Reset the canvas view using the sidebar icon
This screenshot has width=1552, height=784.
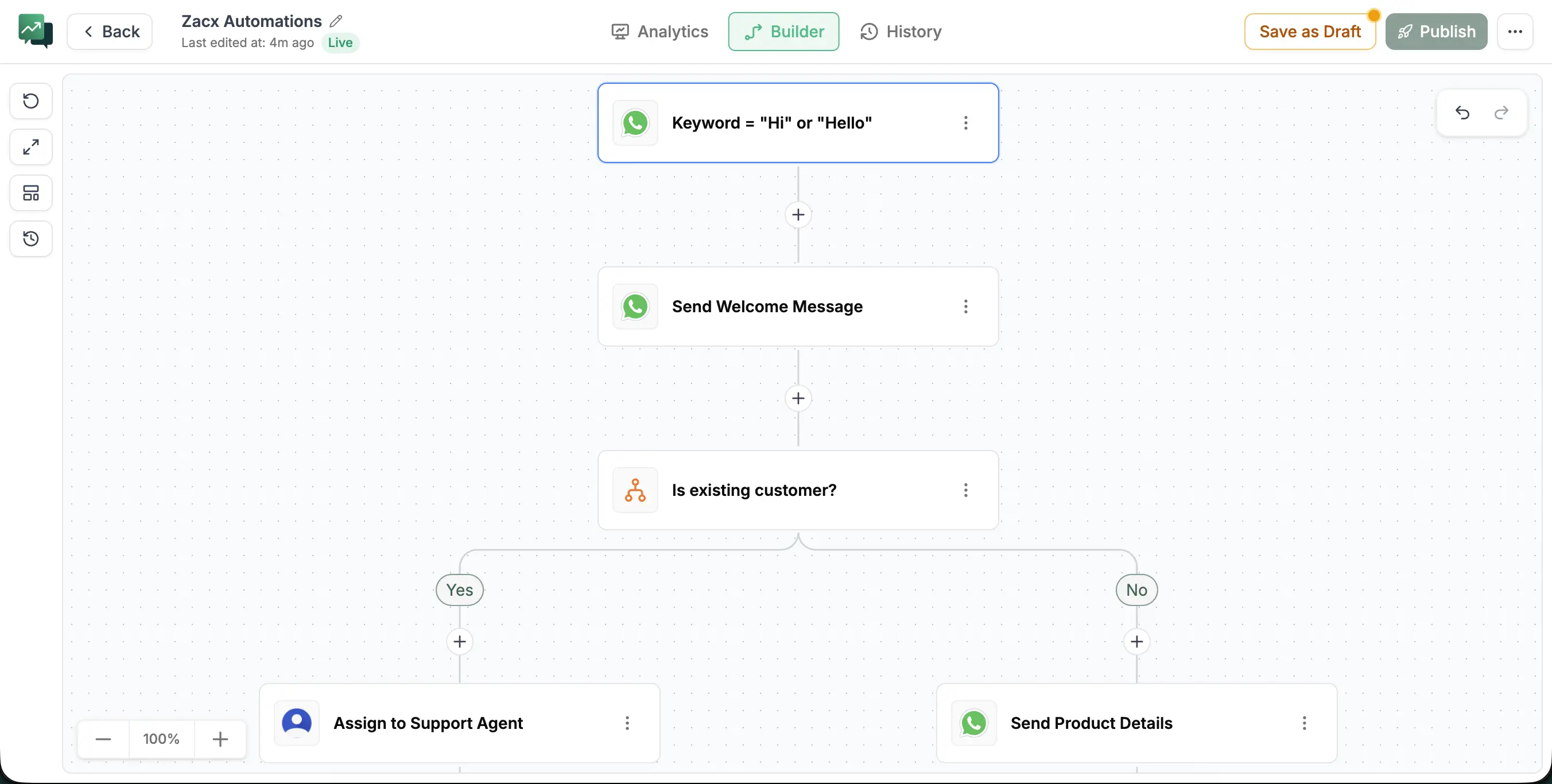click(30, 100)
